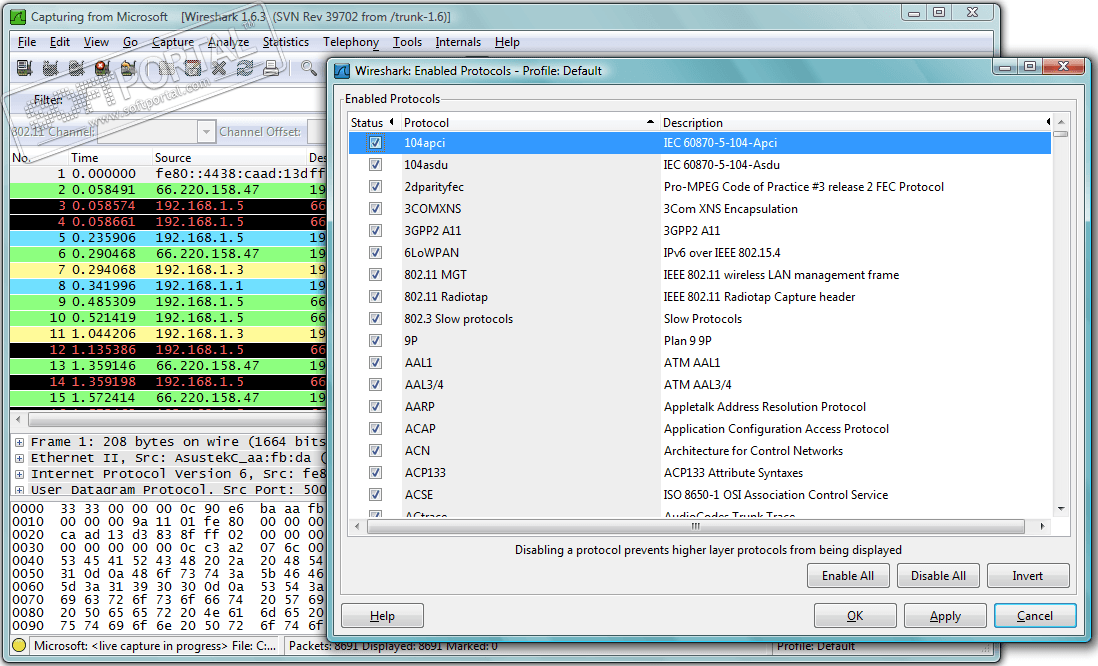This screenshot has height=666, width=1098.
Task: Click the find packet magnifier icon
Action: pos(309,68)
